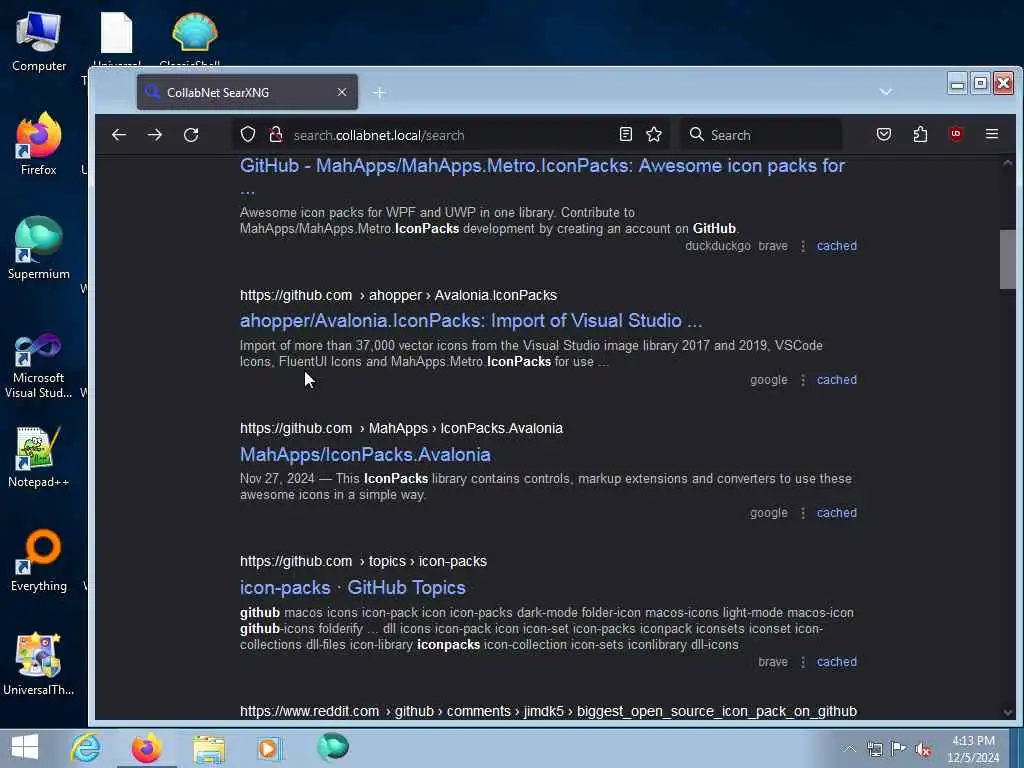Open more options dots for MahApps/IconPacks.Avalonia result

(x=803, y=513)
